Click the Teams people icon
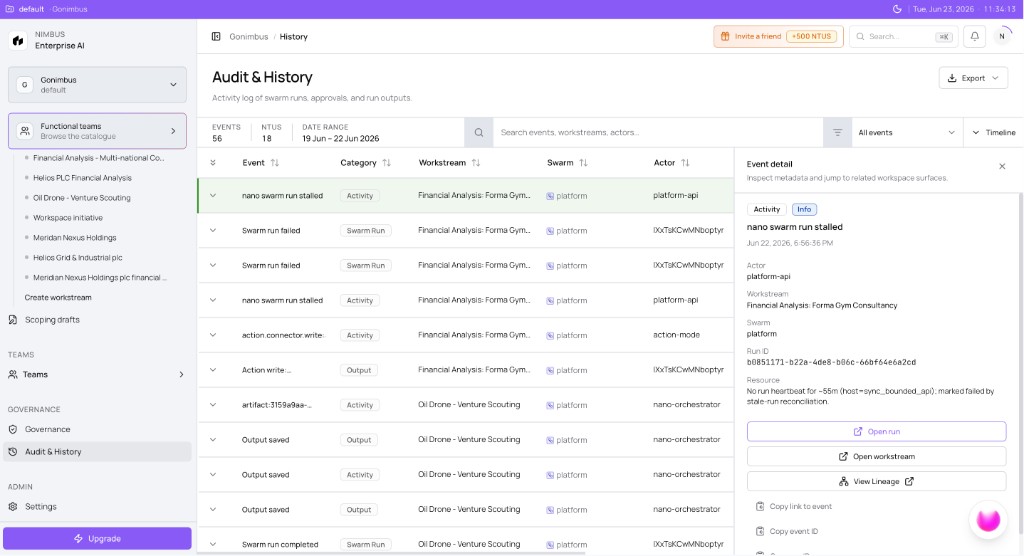The height and width of the screenshot is (556, 1024). pyautogui.click(x=13, y=374)
